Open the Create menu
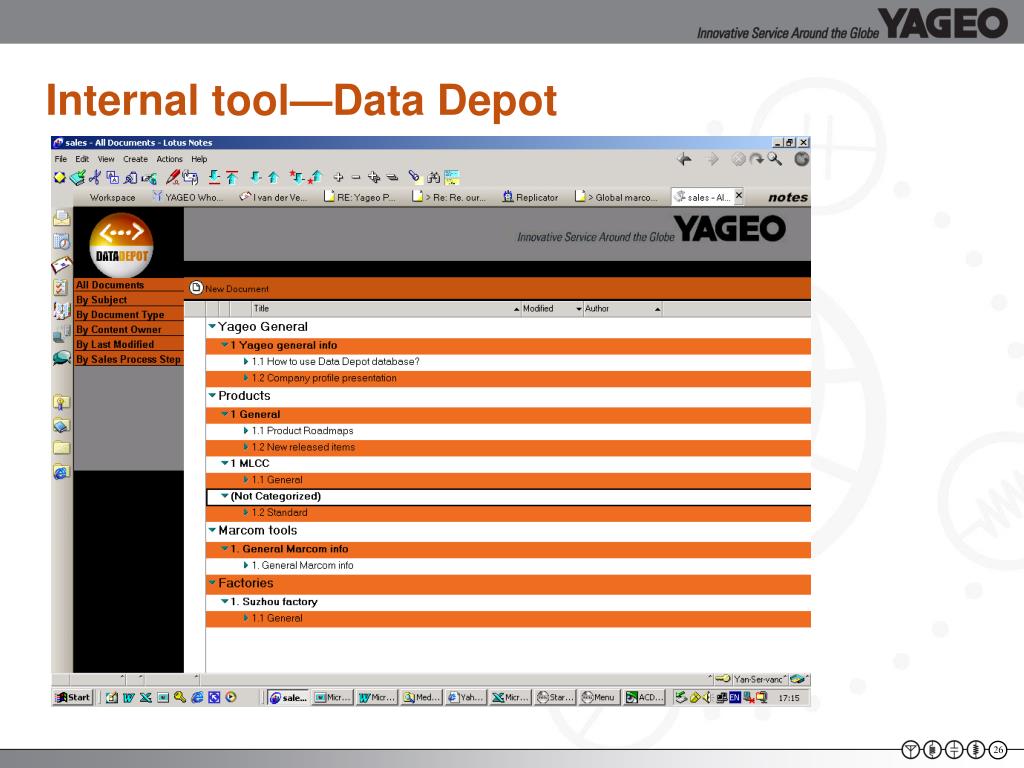 135,159
